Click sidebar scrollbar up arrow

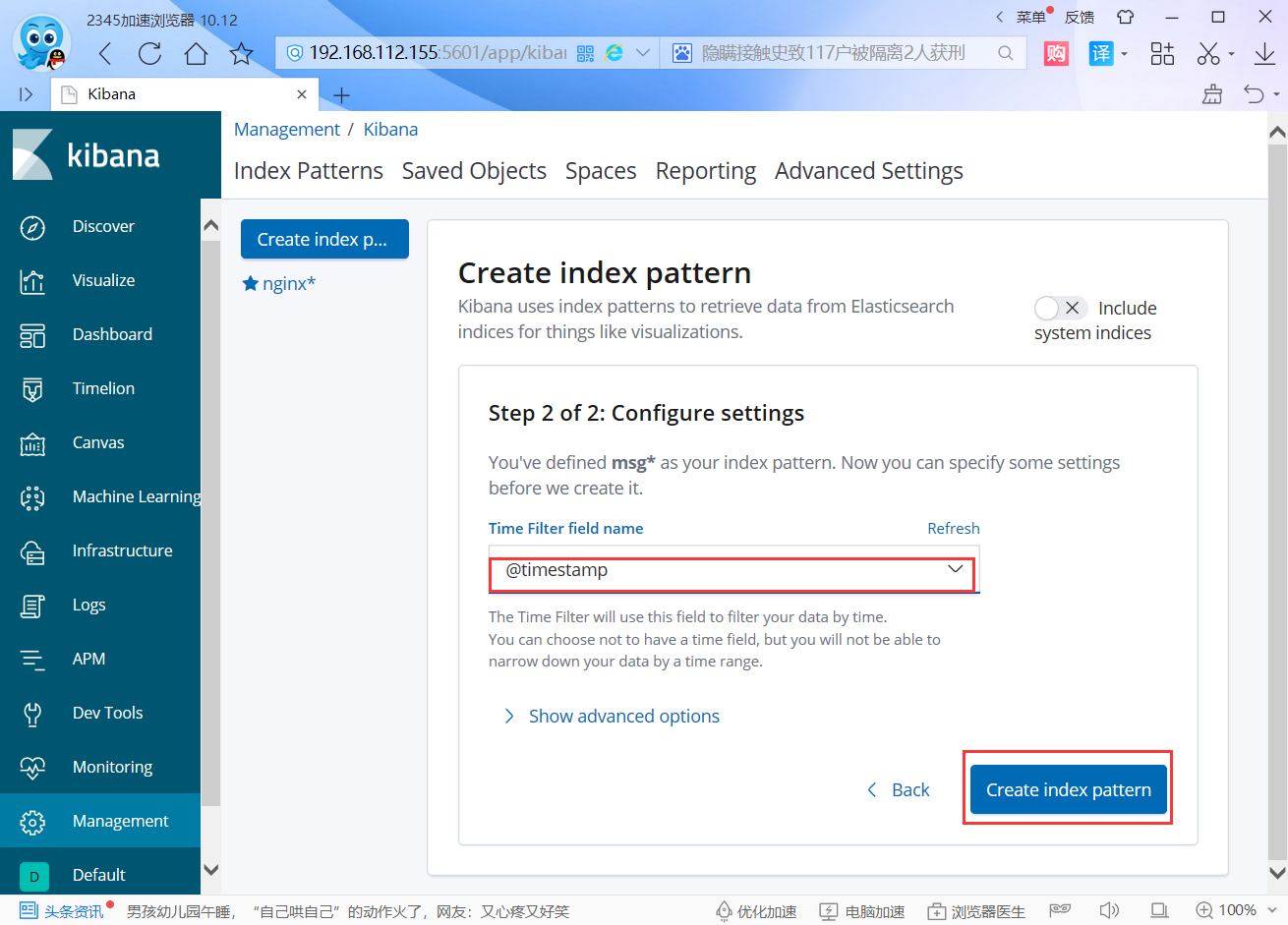[x=210, y=226]
